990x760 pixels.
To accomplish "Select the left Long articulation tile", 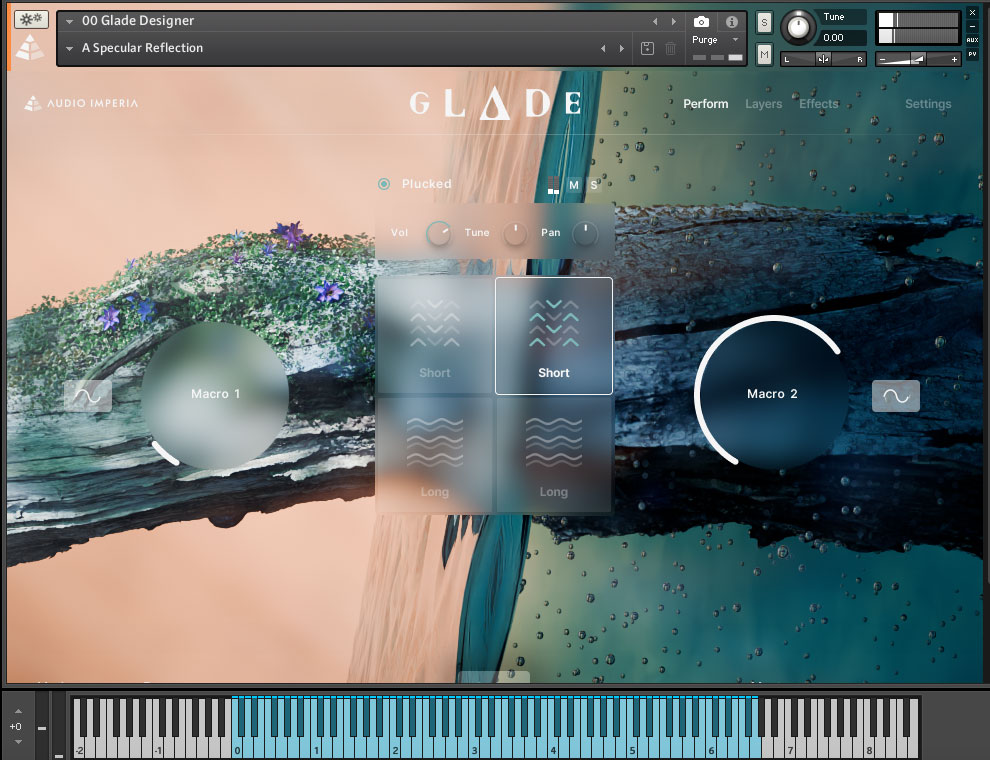I will pos(435,455).
